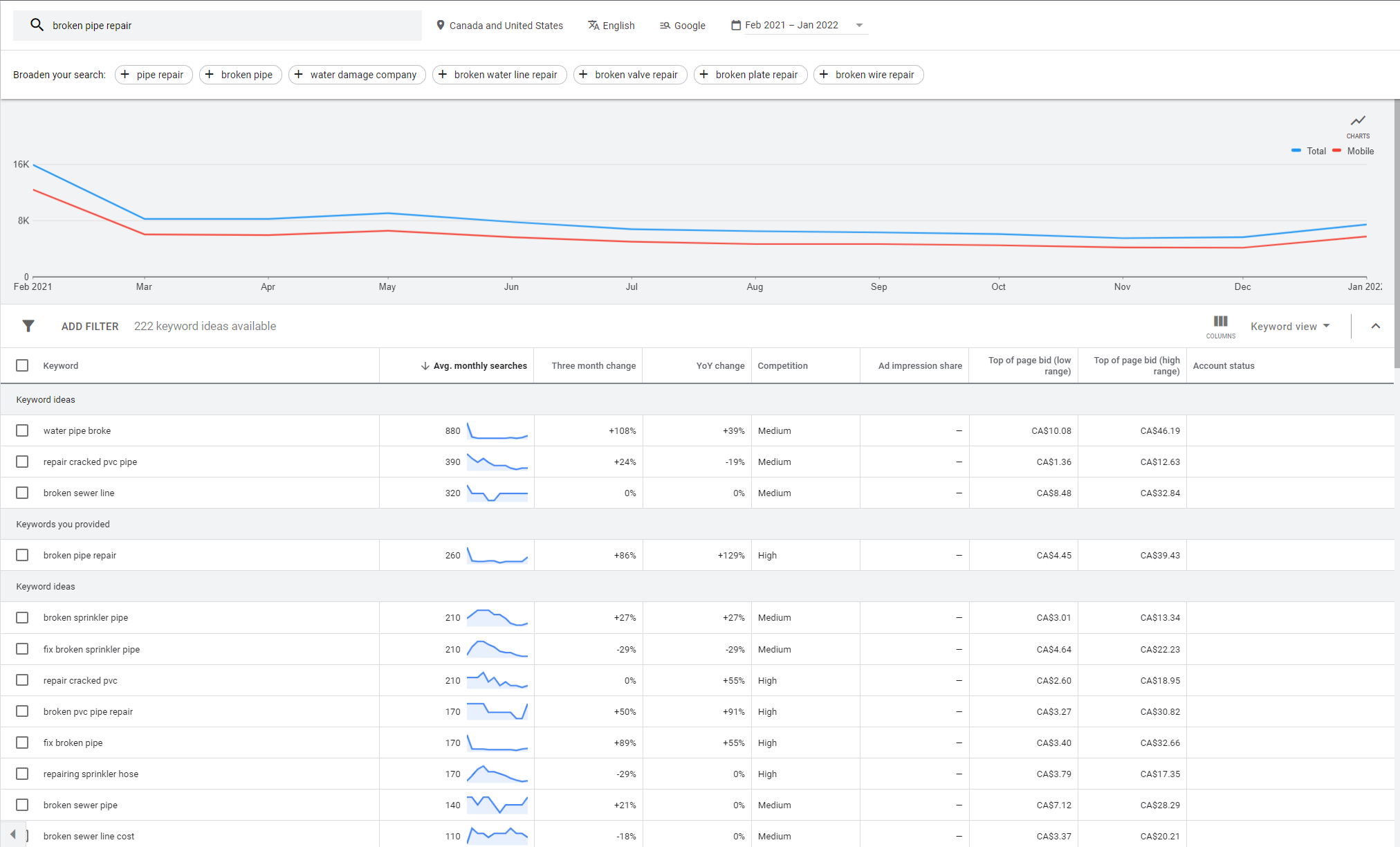Check the water pipe broke row

22,430
